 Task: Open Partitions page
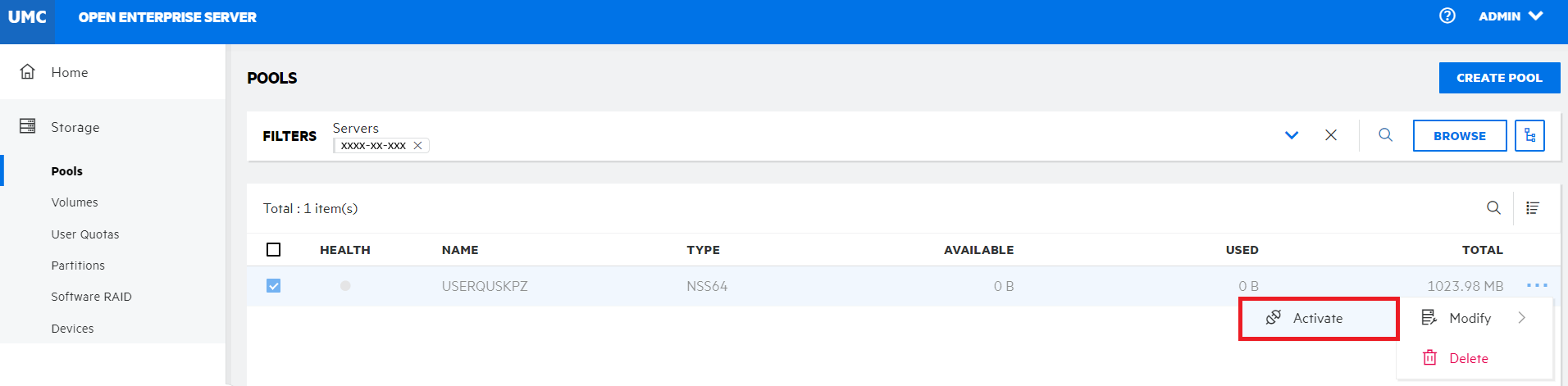click(x=78, y=266)
